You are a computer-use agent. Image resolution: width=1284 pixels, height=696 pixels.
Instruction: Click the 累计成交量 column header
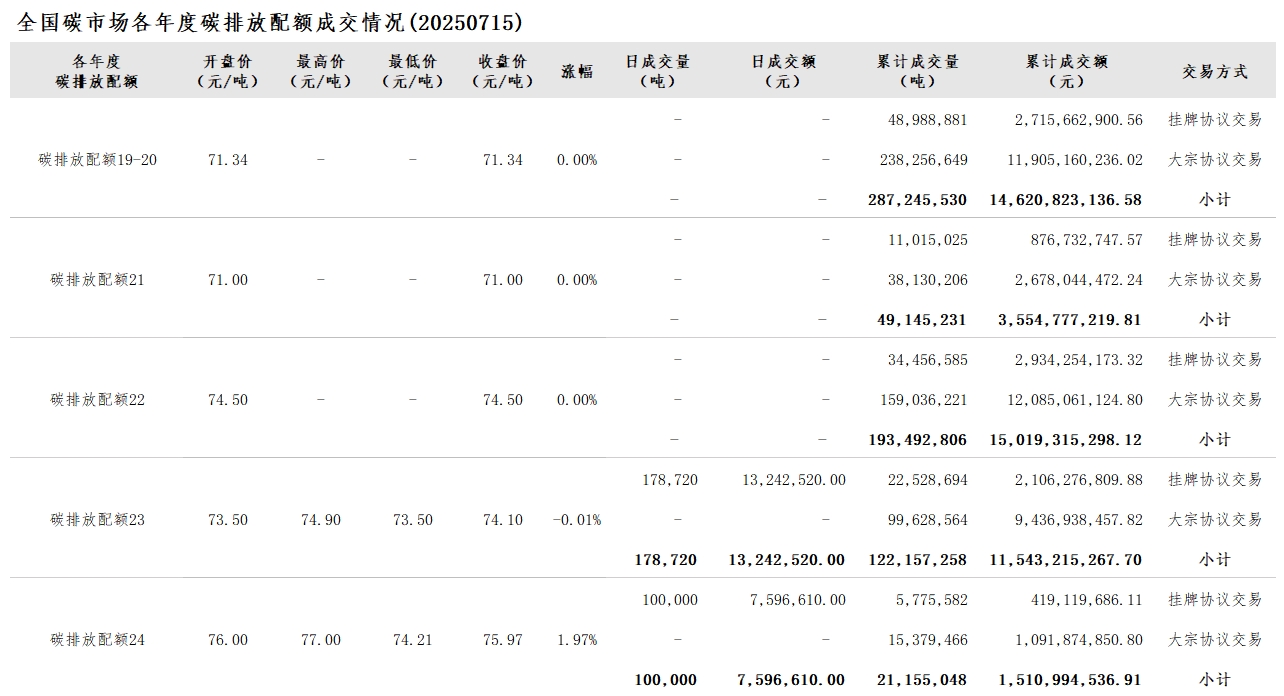917,71
